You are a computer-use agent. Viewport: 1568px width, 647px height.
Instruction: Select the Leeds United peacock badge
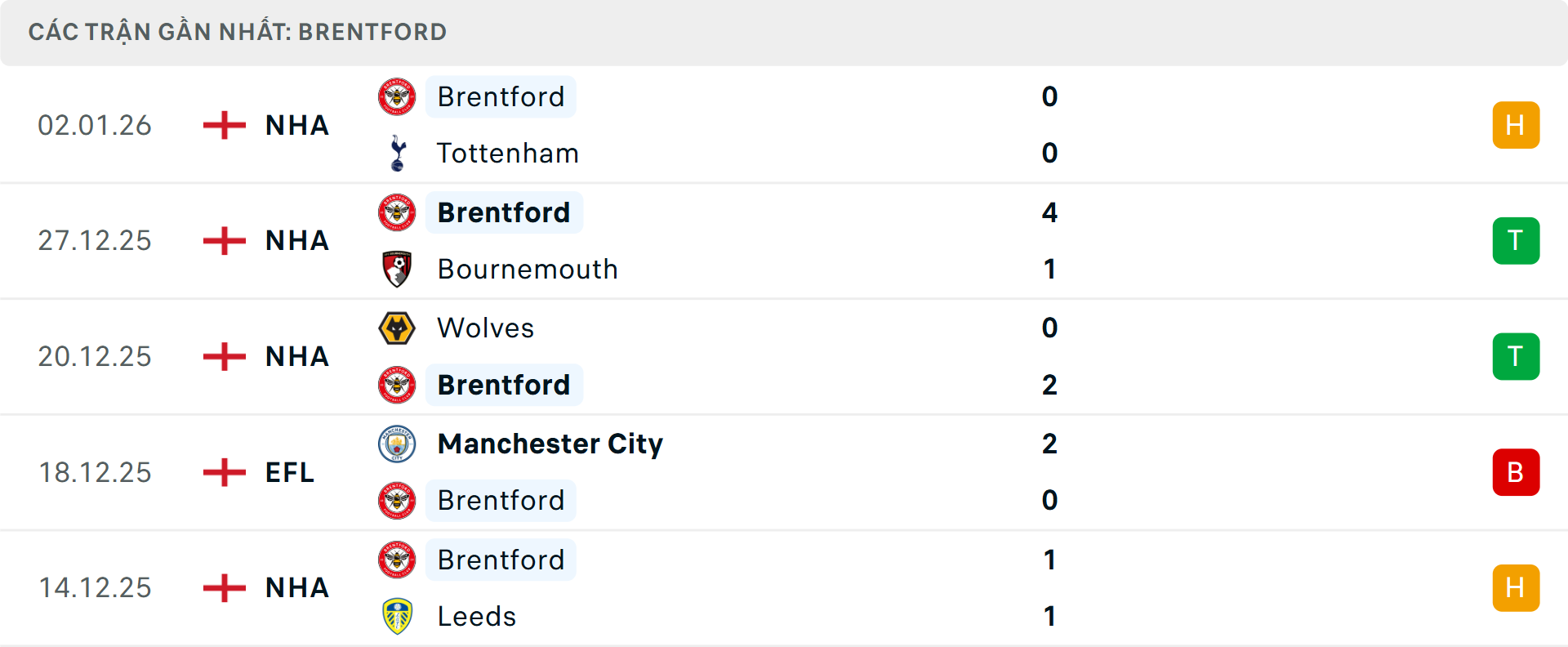click(x=397, y=617)
